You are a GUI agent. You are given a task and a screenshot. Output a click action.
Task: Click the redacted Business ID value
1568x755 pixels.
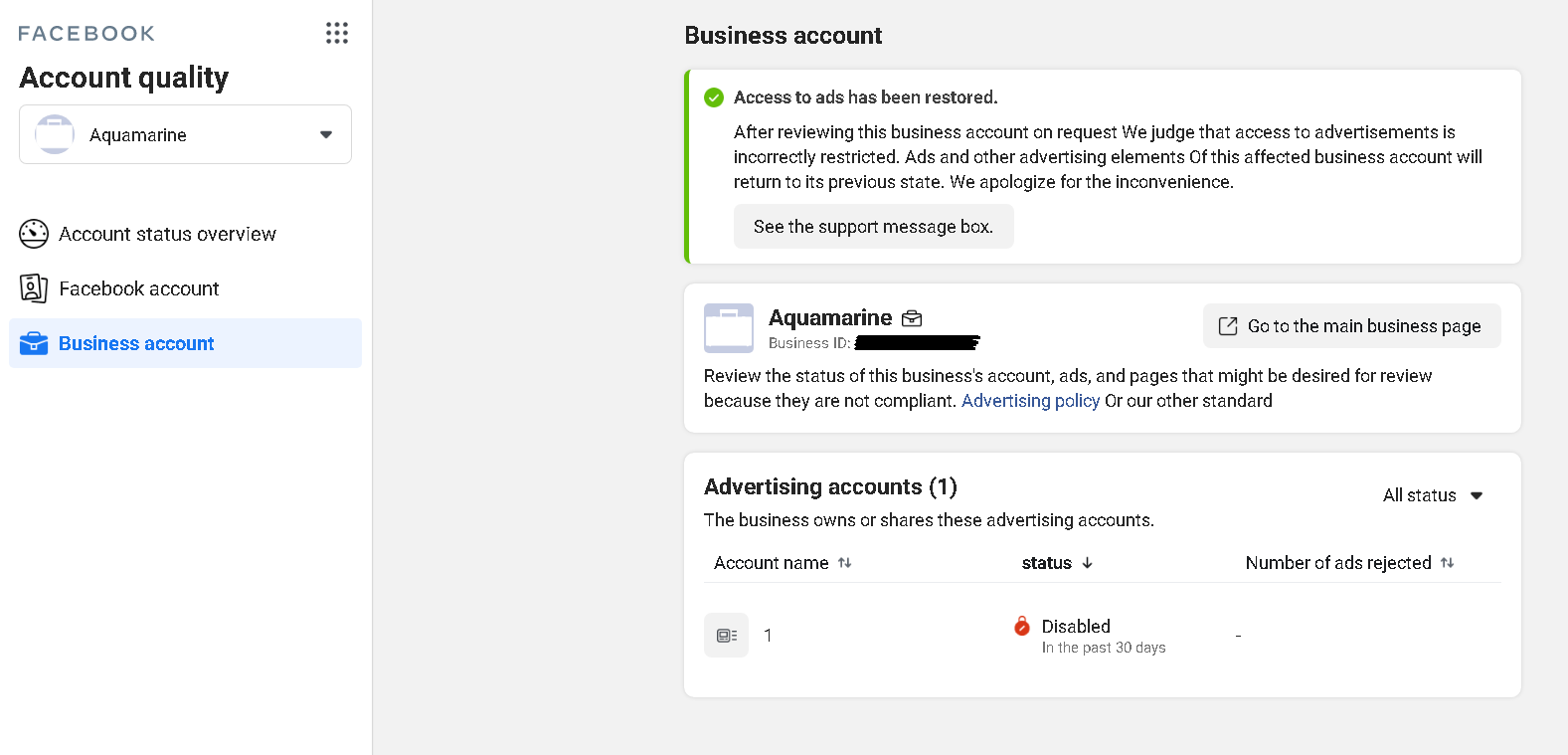[x=918, y=343]
